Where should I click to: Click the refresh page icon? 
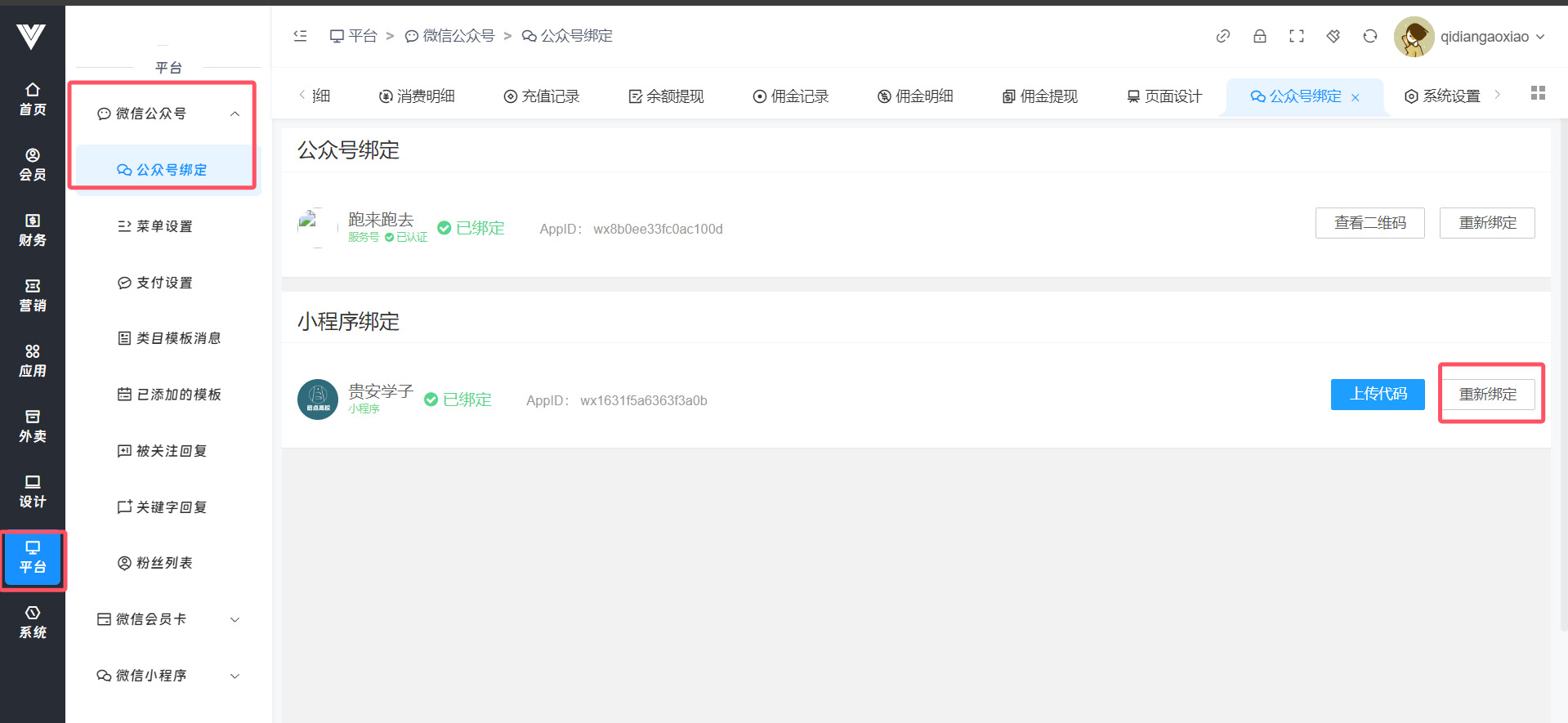(1369, 36)
